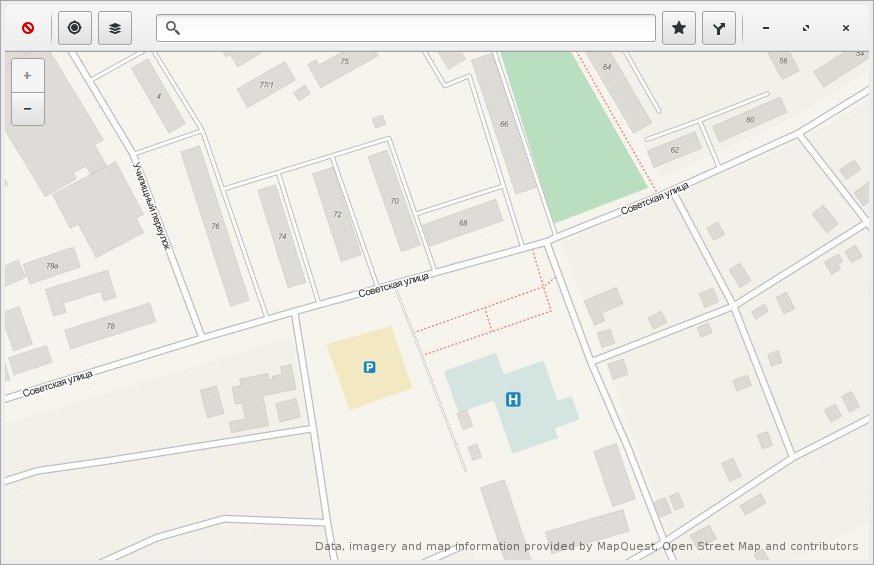Click the magnifier search icon
Image resolution: width=874 pixels, height=565 pixels.
pos(173,28)
